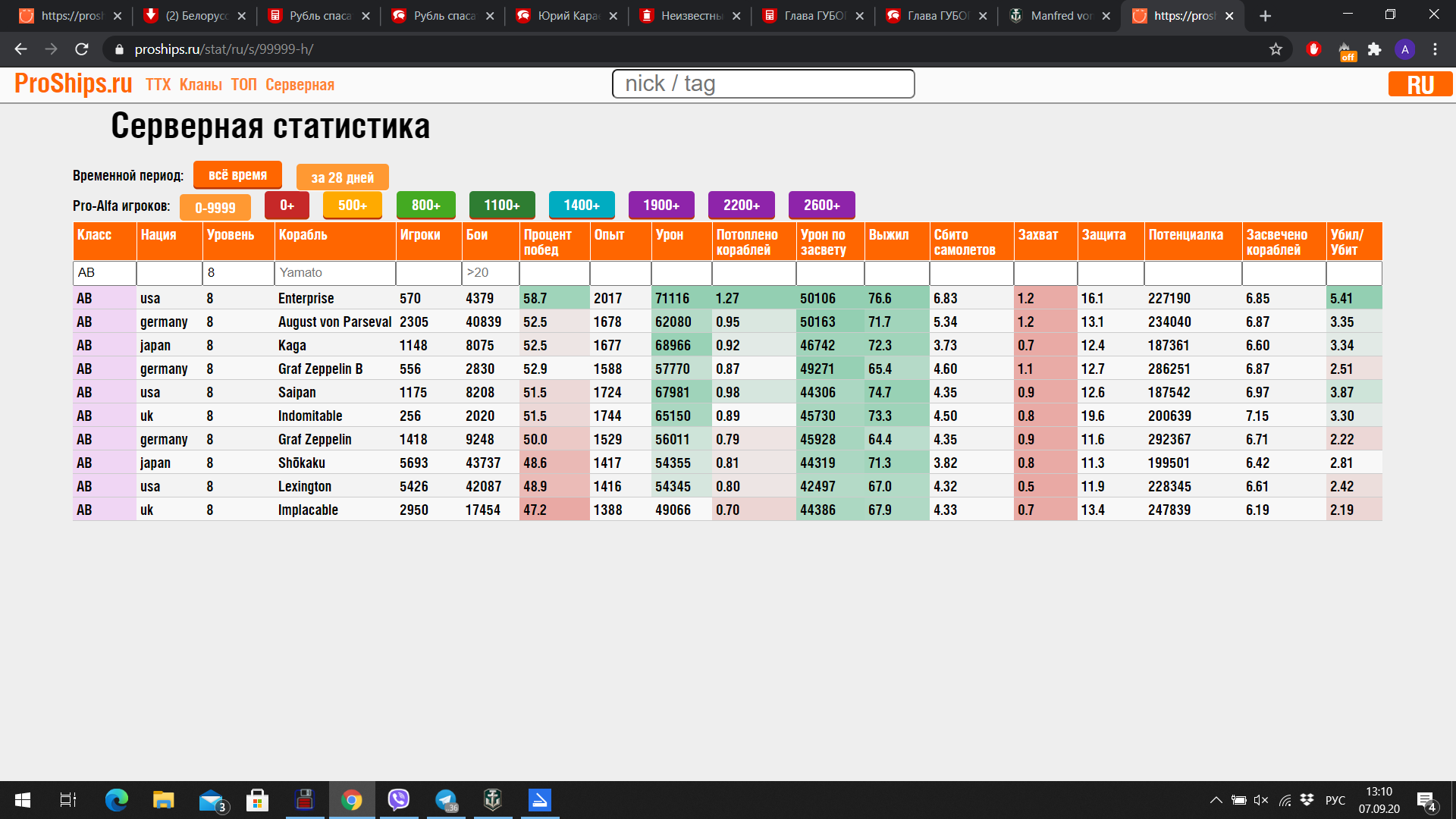Show hidden system tray icons

click(1216, 800)
